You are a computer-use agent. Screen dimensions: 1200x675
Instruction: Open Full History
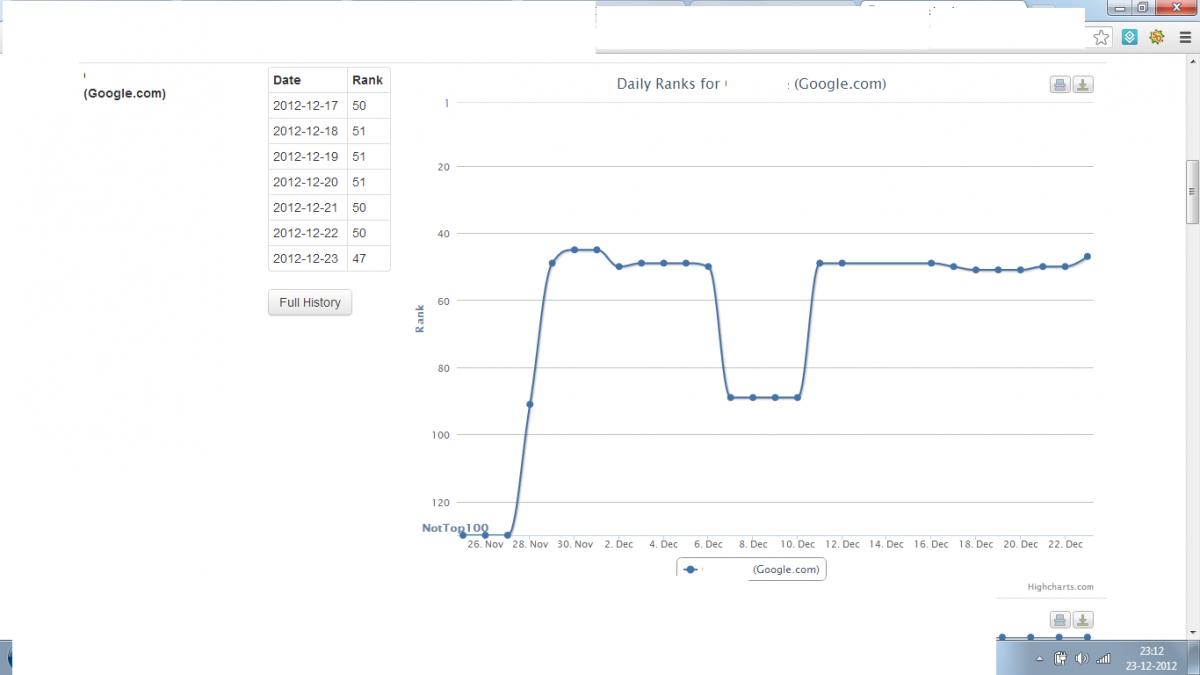(x=310, y=303)
